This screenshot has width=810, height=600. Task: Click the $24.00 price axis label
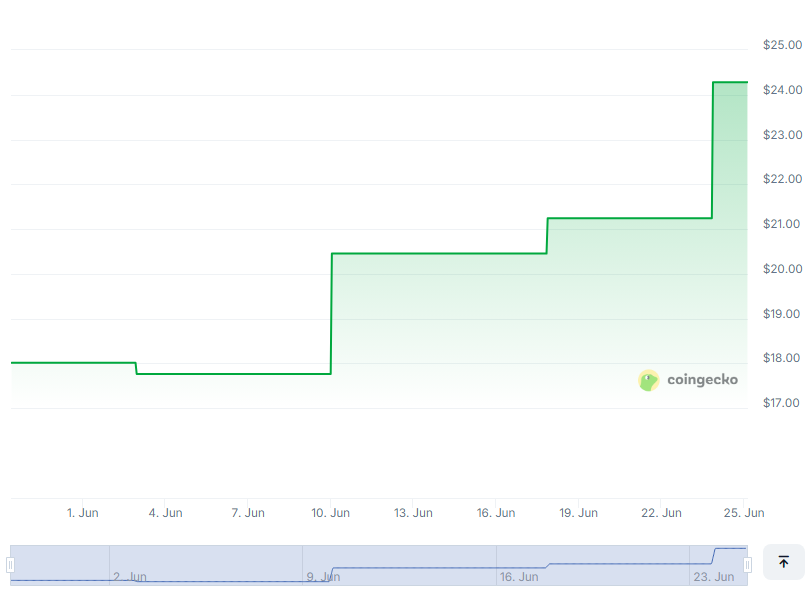click(782, 90)
